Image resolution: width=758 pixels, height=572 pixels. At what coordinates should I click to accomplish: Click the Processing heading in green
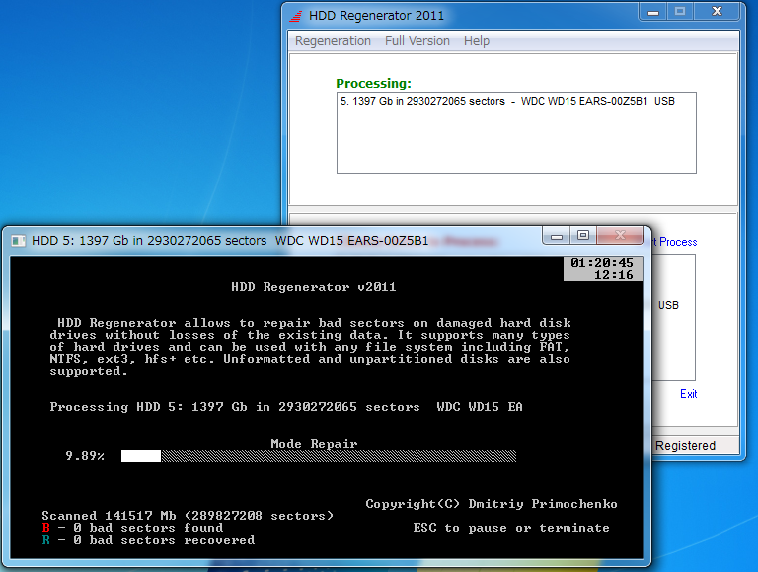point(374,84)
